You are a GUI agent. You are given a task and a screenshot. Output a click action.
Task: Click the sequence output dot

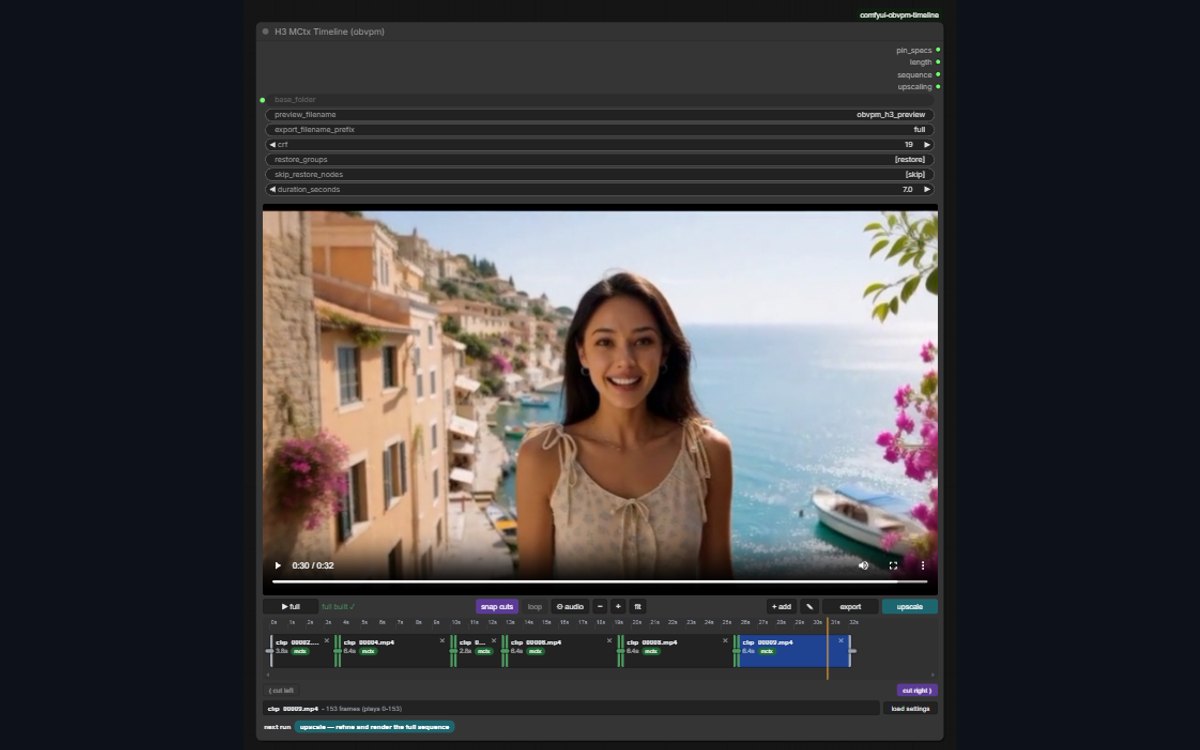click(x=938, y=75)
